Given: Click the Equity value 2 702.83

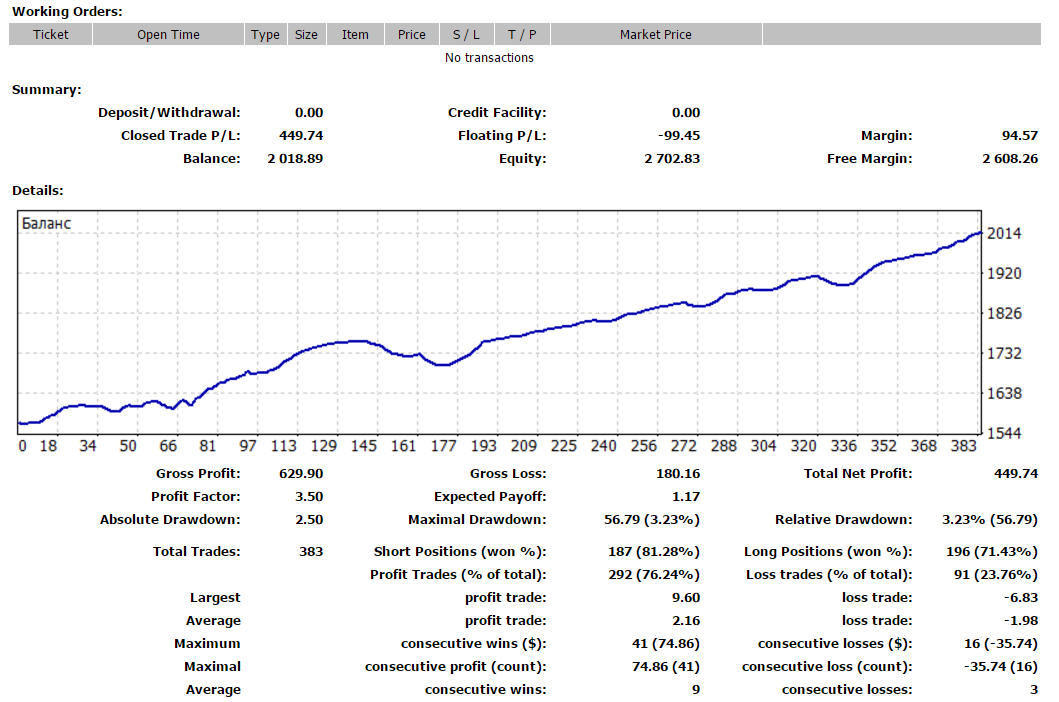Looking at the screenshot, I should tap(672, 159).
